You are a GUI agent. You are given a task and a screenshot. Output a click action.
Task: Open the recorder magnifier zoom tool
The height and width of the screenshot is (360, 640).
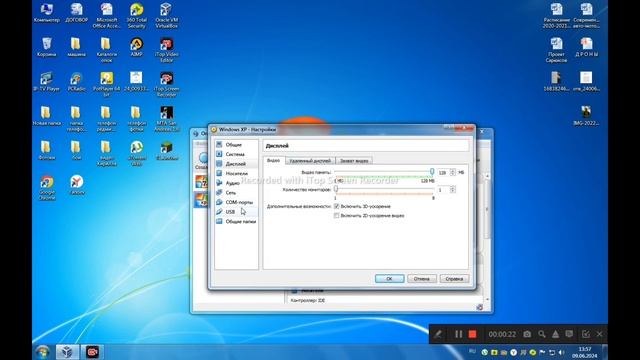(x=542, y=334)
